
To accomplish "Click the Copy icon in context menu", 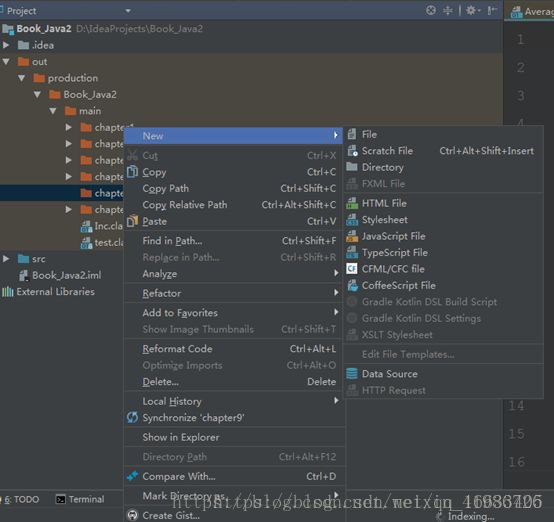I will click(x=132, y=172).
